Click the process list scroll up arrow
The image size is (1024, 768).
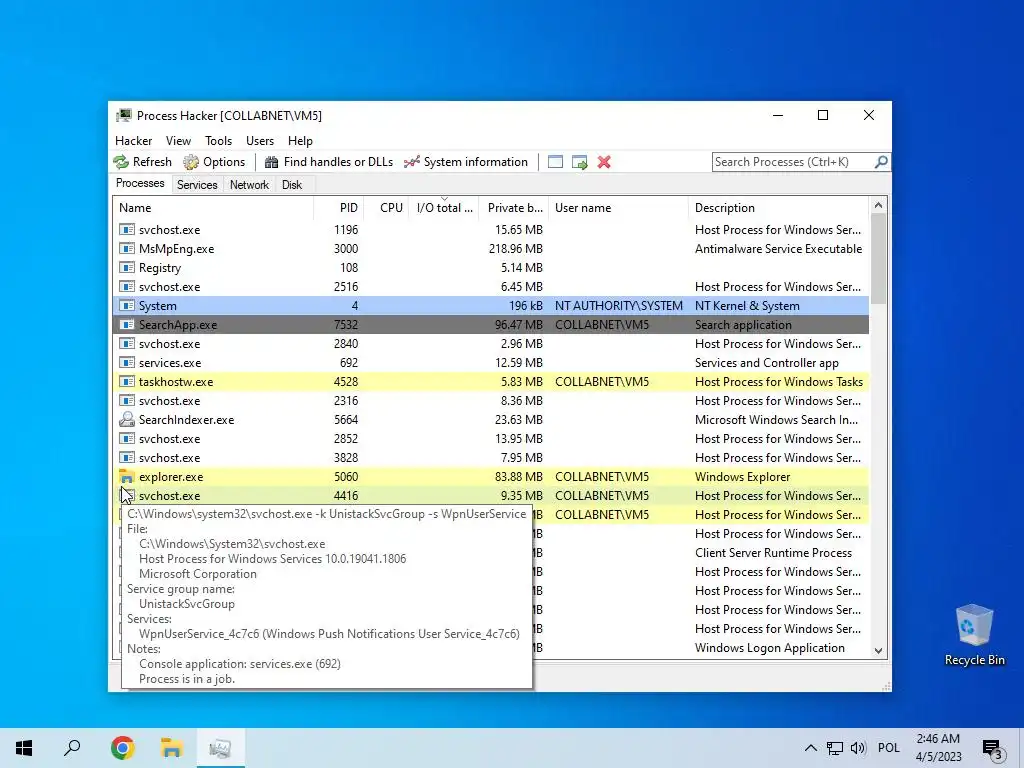[878, 206]
